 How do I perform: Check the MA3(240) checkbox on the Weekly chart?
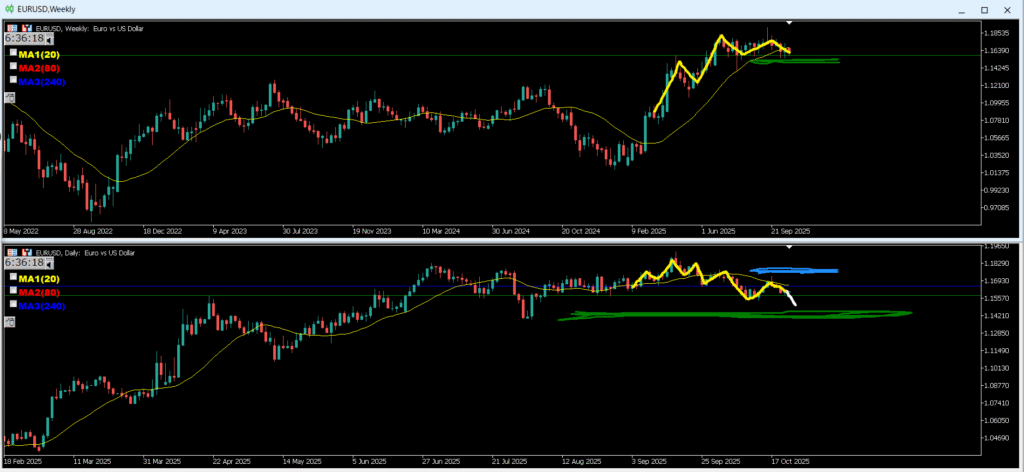[x=14, y=80]
